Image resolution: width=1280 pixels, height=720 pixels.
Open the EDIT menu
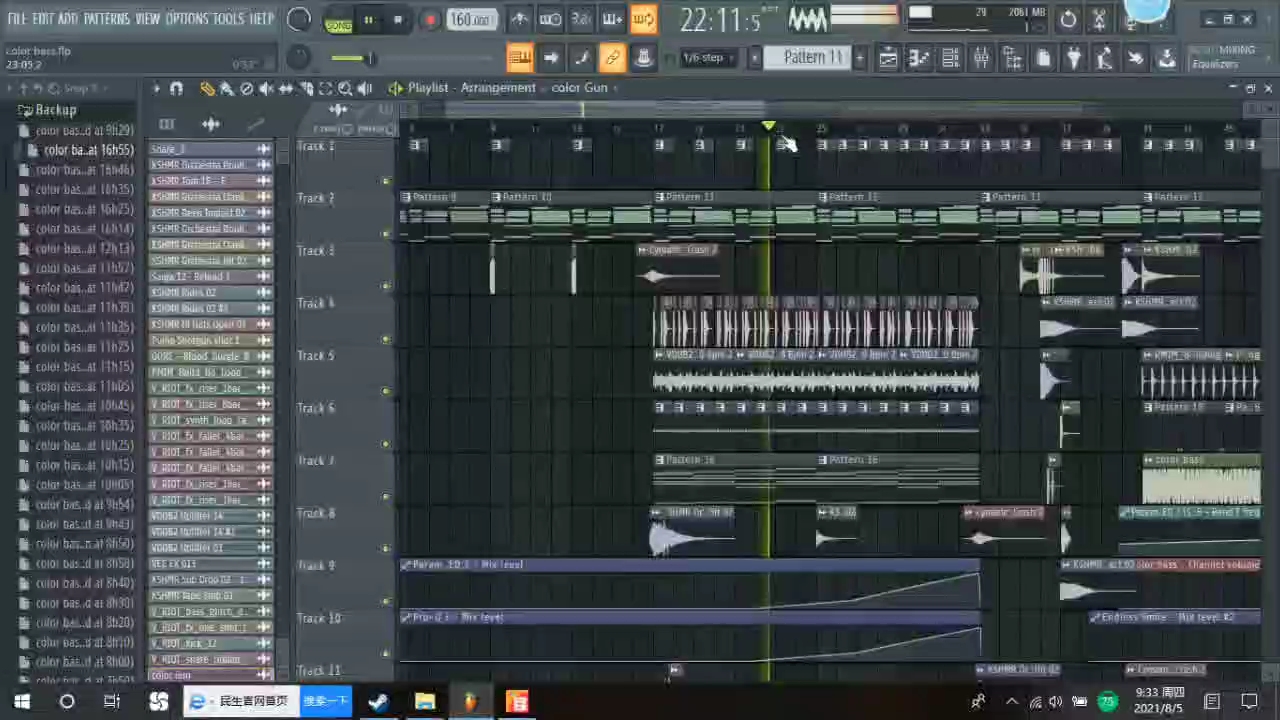42,19
